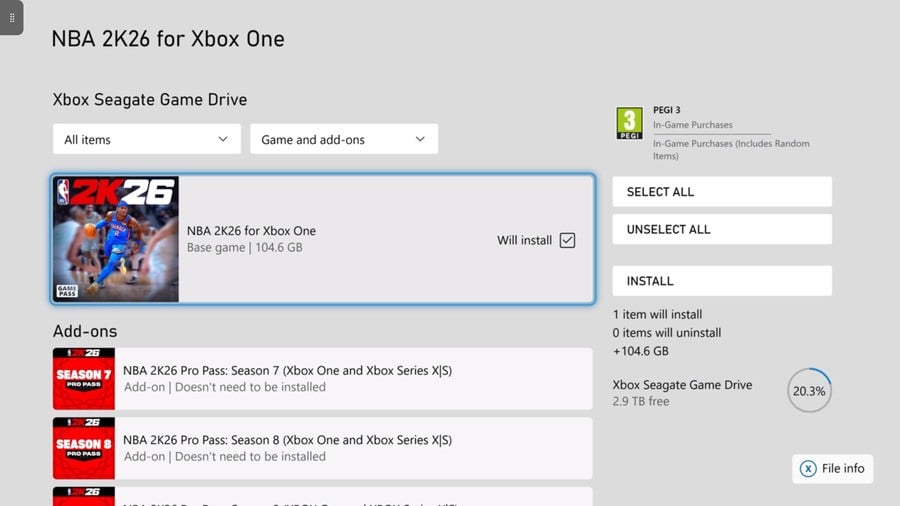Select the Season 8 Pro Pass thumbnail
Viewport: 900px width, 506px height.
(84, 448)
